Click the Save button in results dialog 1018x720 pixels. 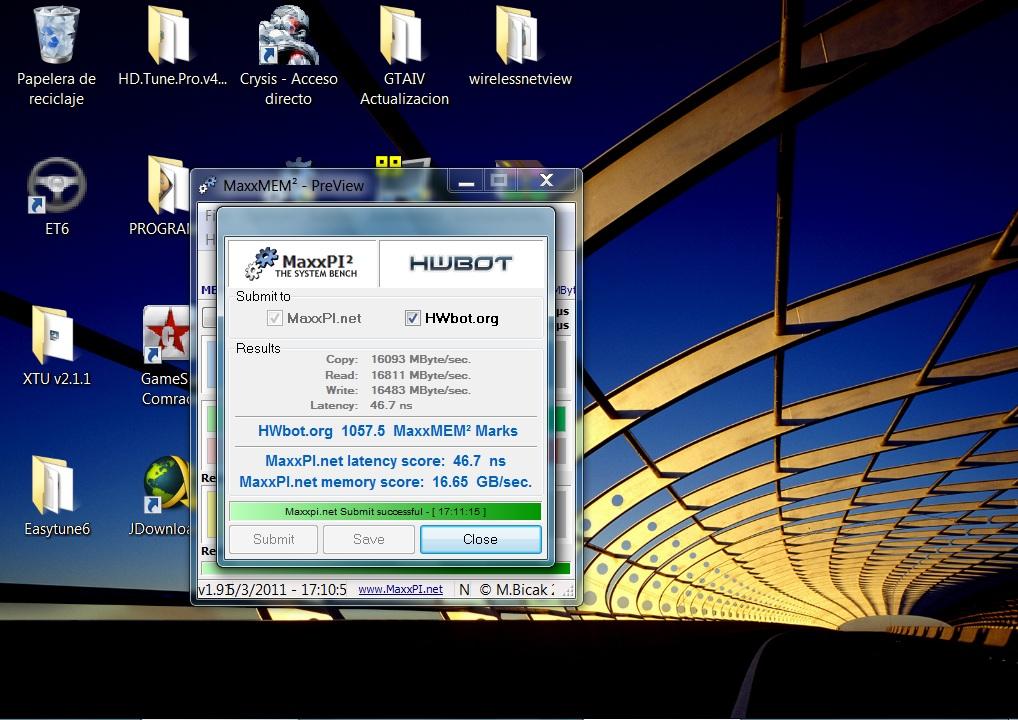coord(369,539)
